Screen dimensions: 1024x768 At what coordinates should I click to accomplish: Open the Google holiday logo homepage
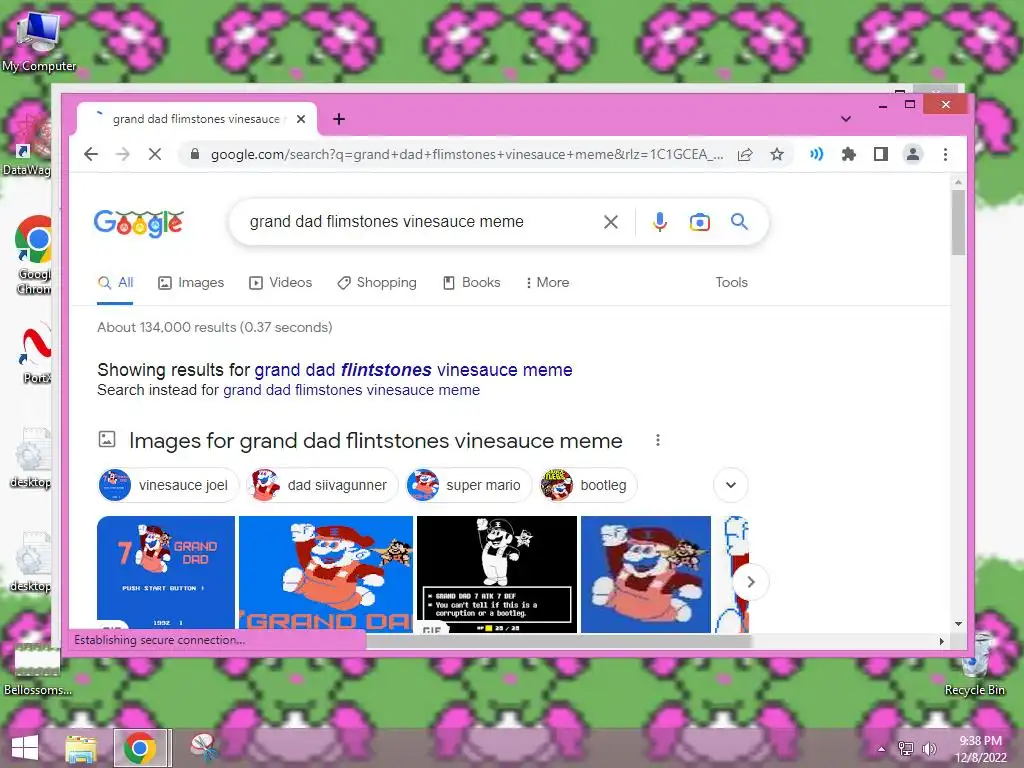138,223
